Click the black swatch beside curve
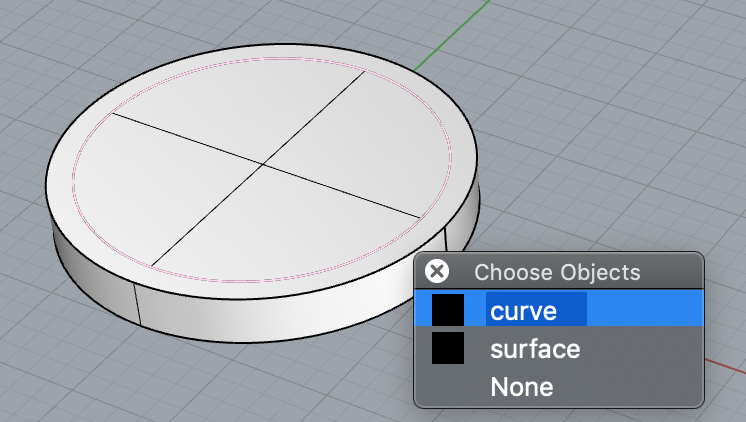 [448, 310]
